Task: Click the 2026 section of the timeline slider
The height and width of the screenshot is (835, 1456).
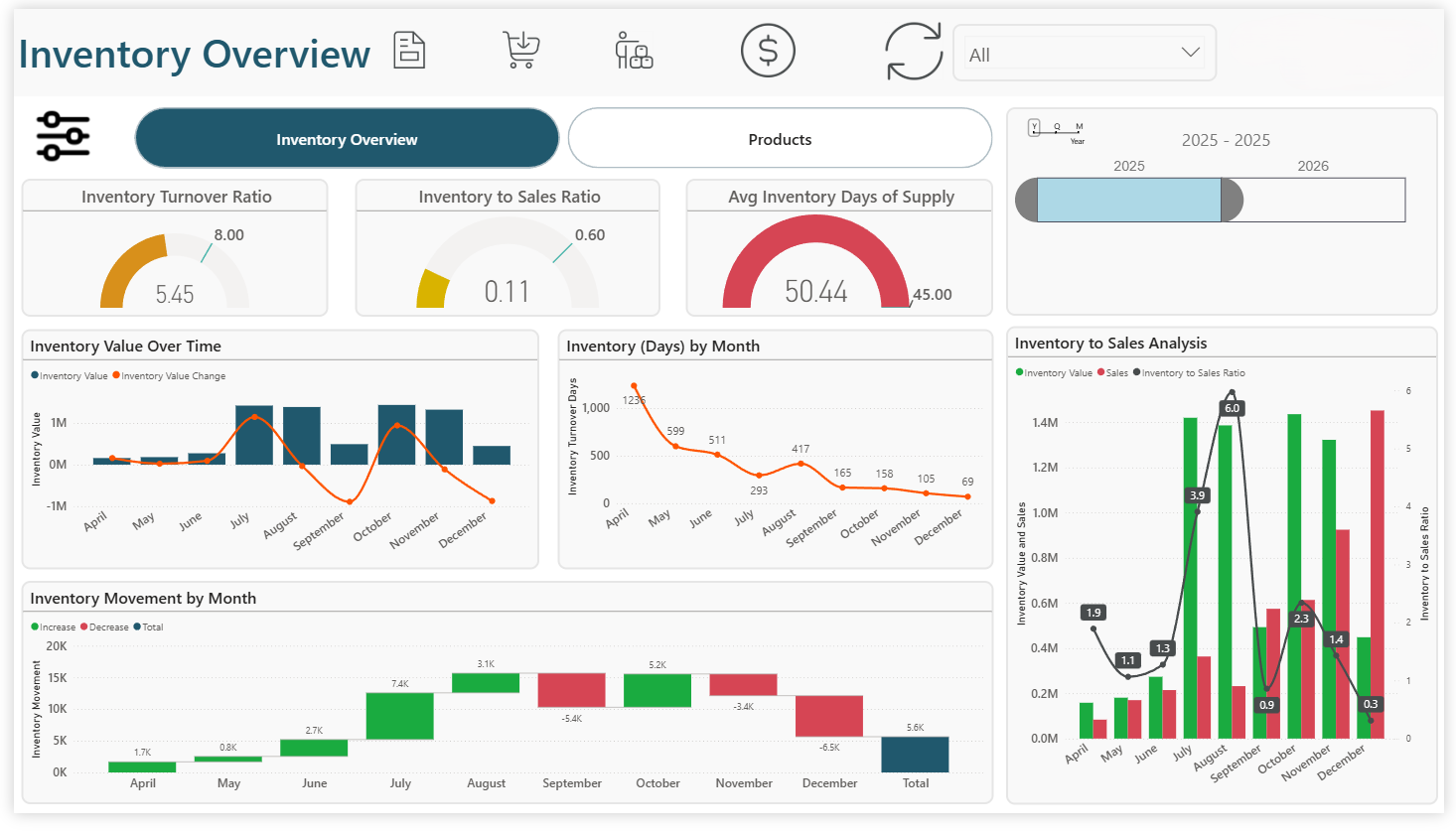Action: [x=1313, y=200]
